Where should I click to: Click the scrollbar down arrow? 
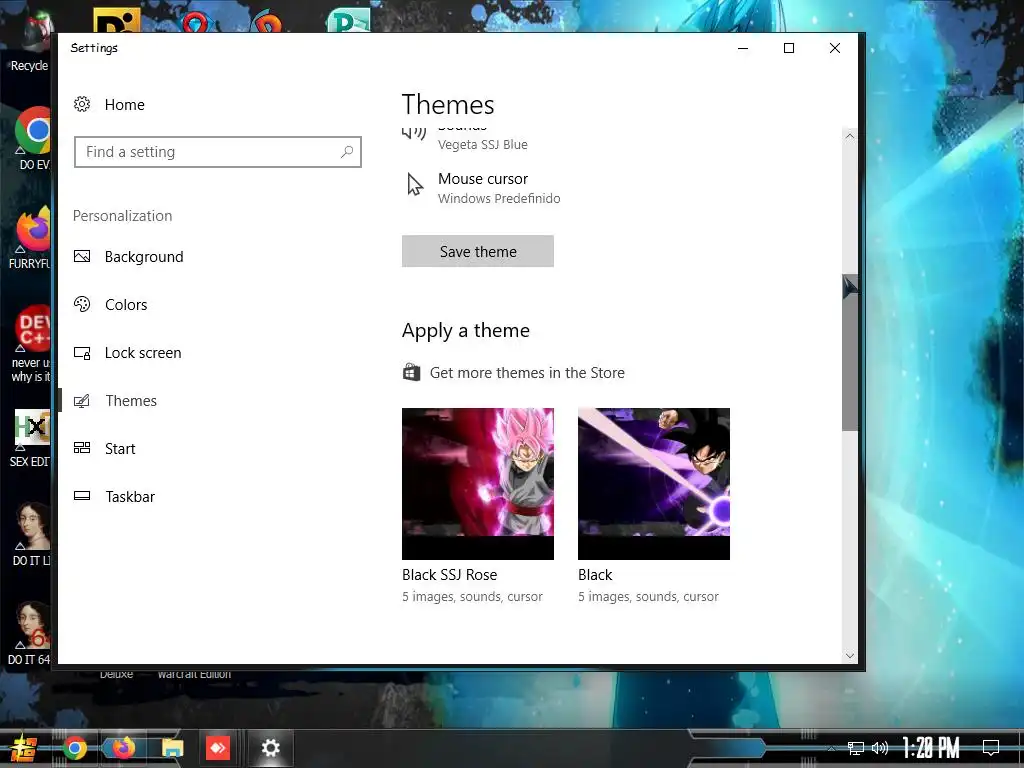click(x=850, y=656)
